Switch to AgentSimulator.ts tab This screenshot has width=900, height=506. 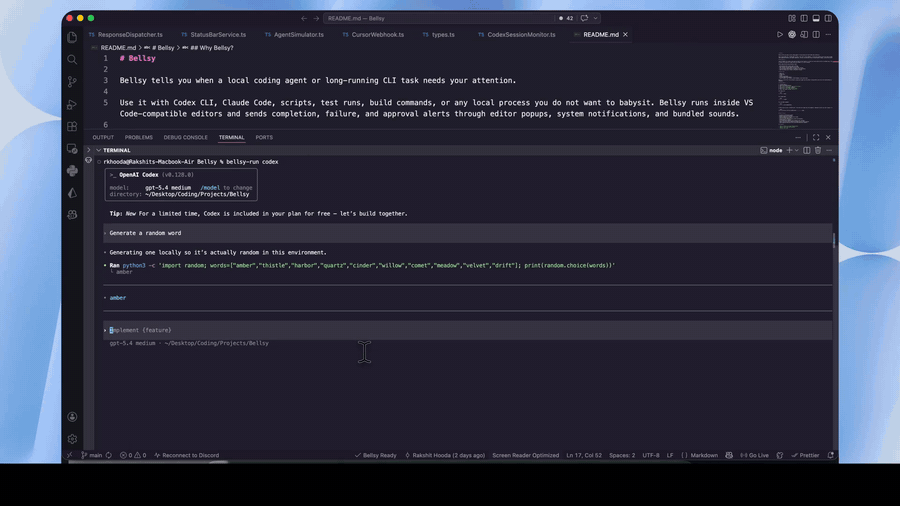[294, 34]
